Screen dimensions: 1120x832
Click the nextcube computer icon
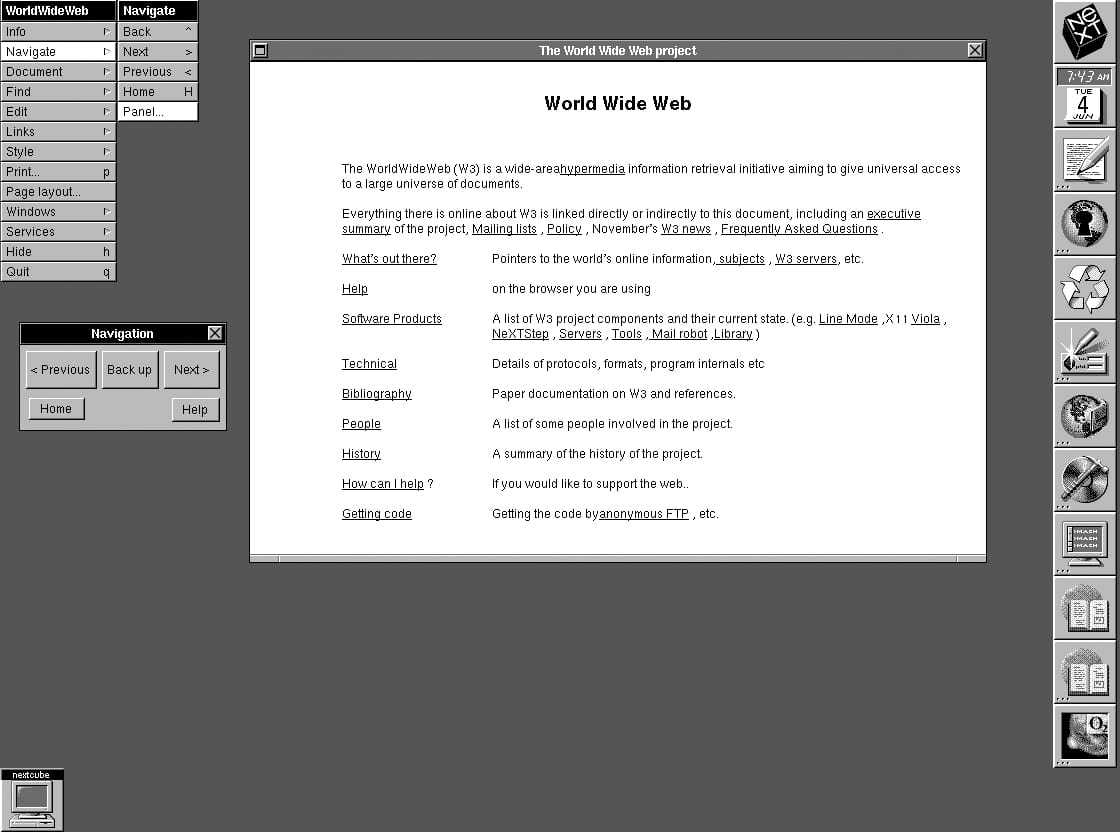32,800
